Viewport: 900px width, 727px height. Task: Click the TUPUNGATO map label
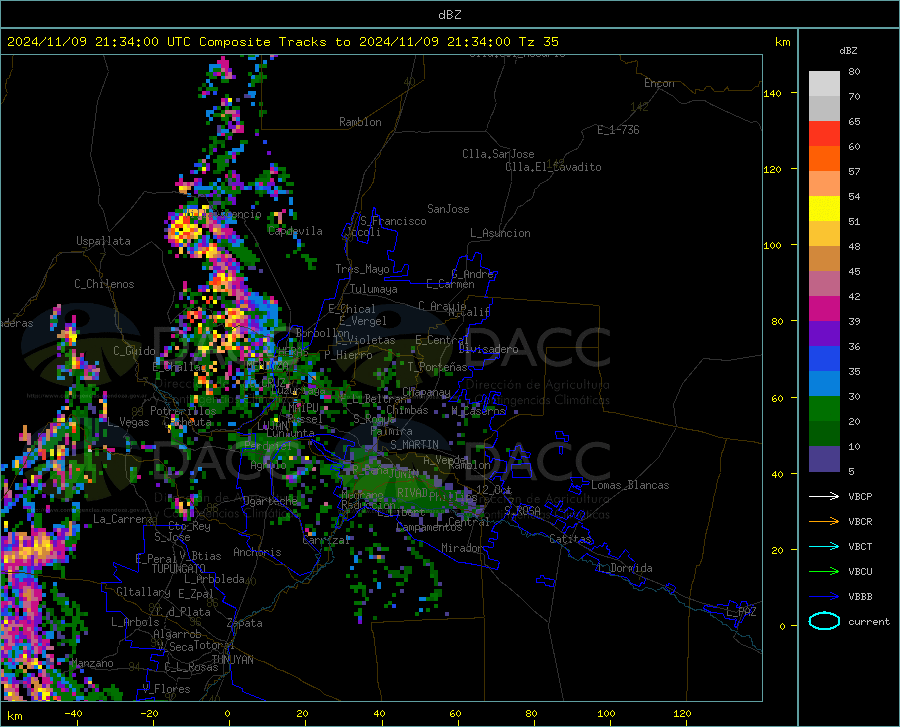179,569
